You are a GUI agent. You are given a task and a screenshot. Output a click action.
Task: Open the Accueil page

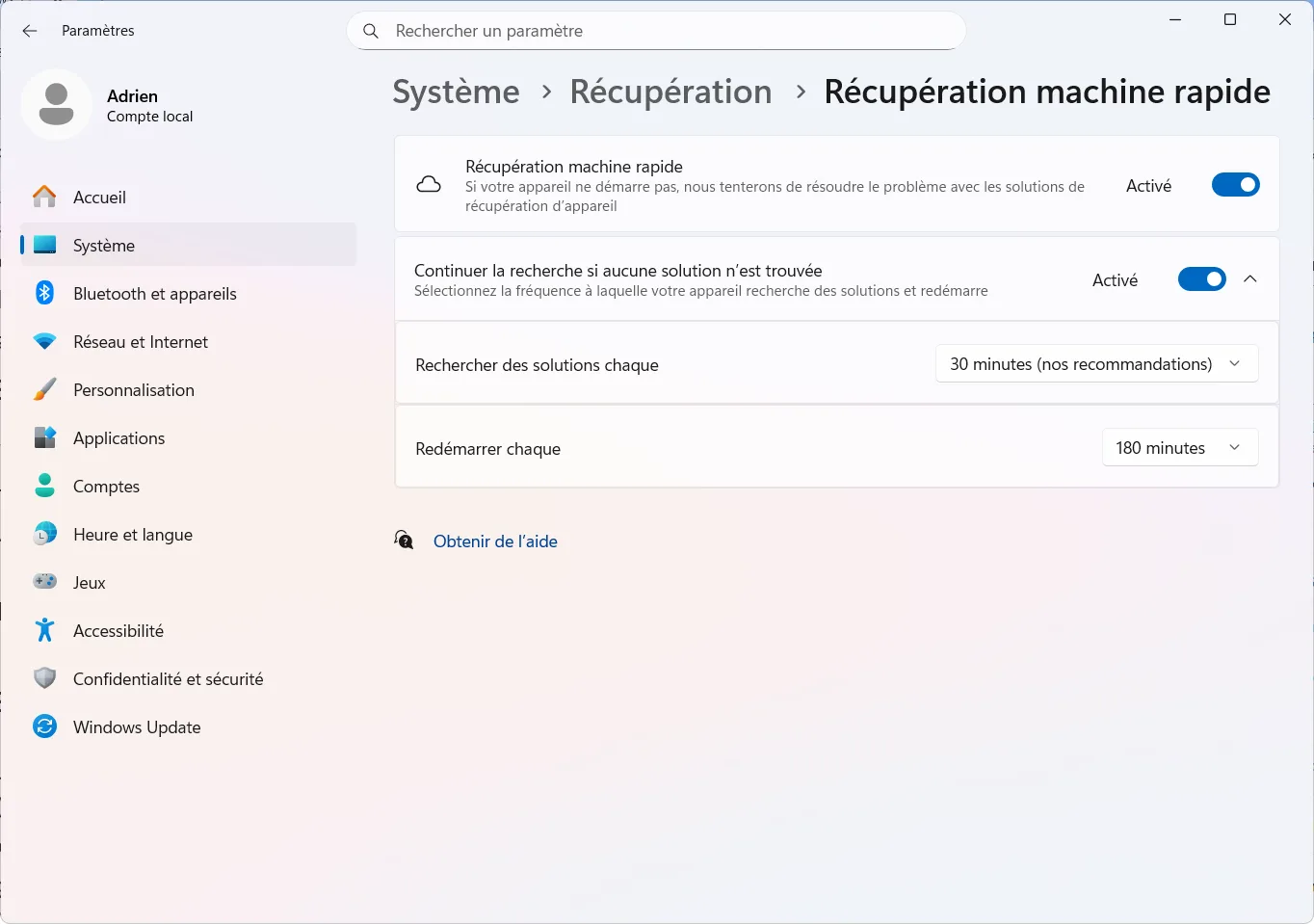(x=99, y=197)
